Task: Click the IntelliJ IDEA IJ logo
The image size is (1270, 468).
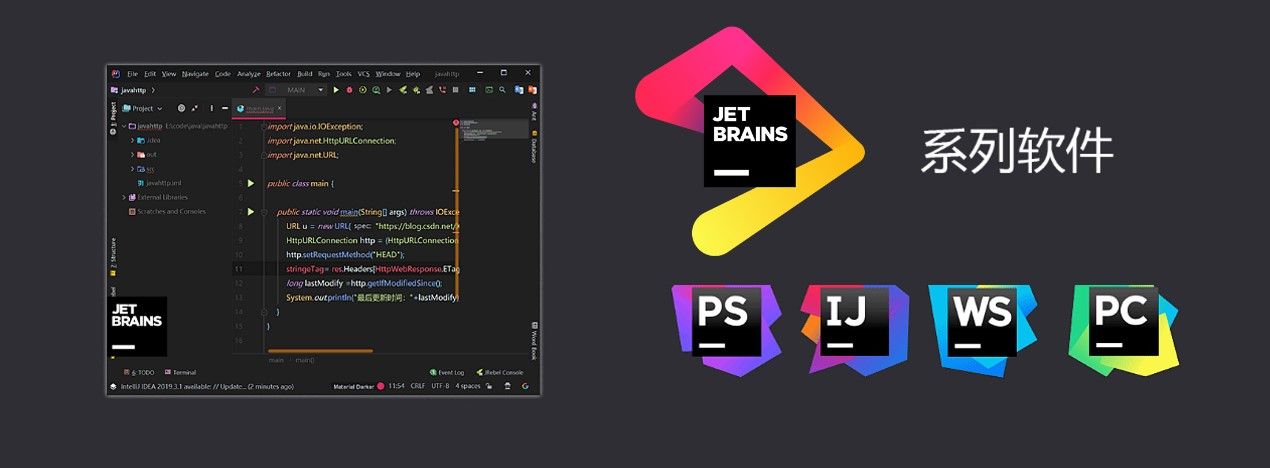Action: click(x=850, y=321)
